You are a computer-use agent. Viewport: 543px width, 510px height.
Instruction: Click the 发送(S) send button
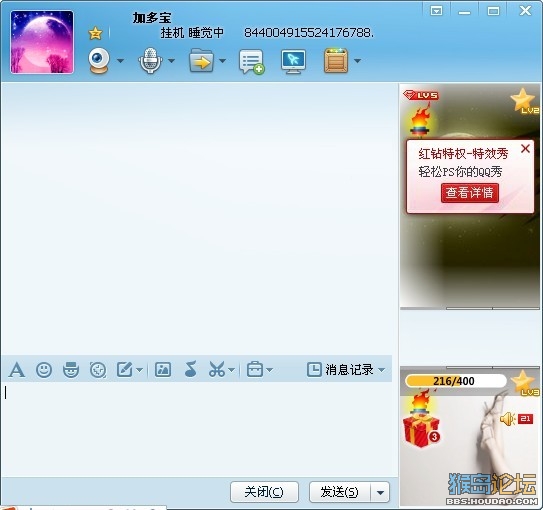coord(340,492)
